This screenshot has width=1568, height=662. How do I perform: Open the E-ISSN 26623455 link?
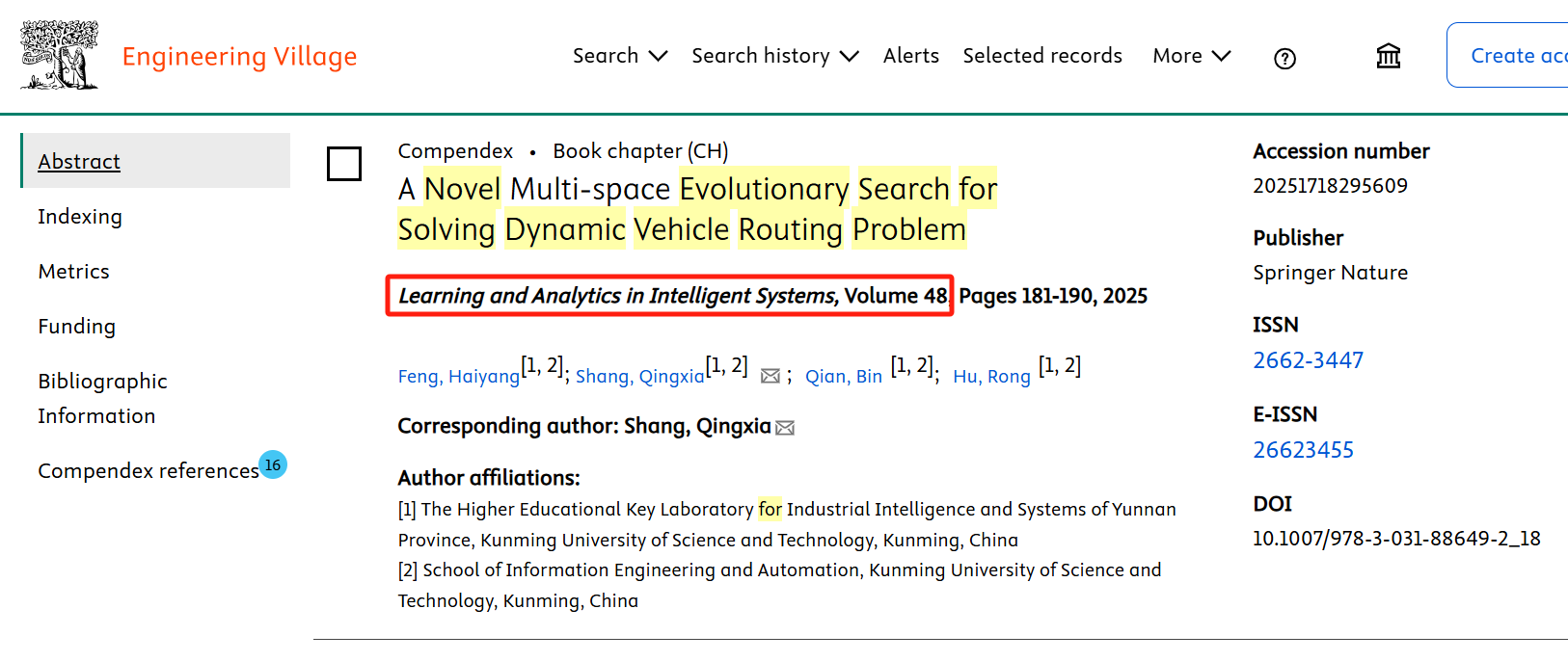(x=1303, y=450)
